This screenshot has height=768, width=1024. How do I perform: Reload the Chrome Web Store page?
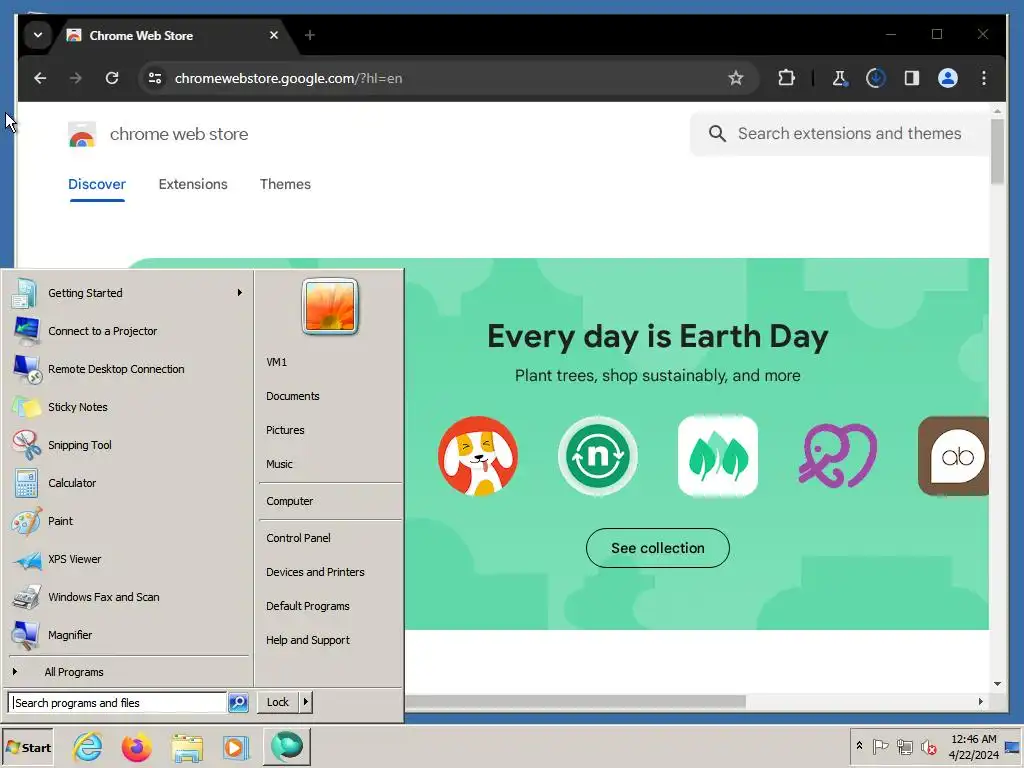pos(112,78)
